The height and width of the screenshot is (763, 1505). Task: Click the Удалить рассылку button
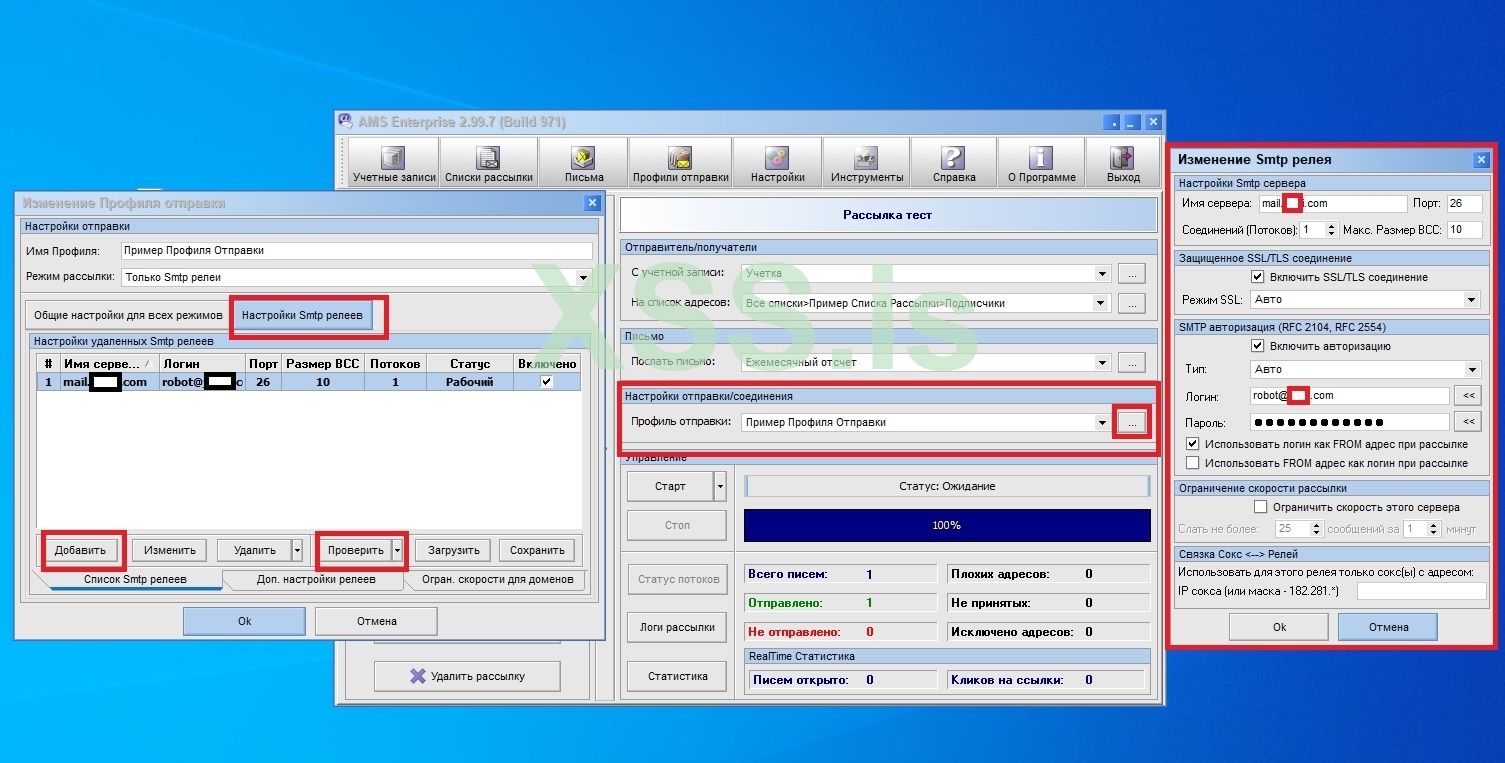point(467,676)
